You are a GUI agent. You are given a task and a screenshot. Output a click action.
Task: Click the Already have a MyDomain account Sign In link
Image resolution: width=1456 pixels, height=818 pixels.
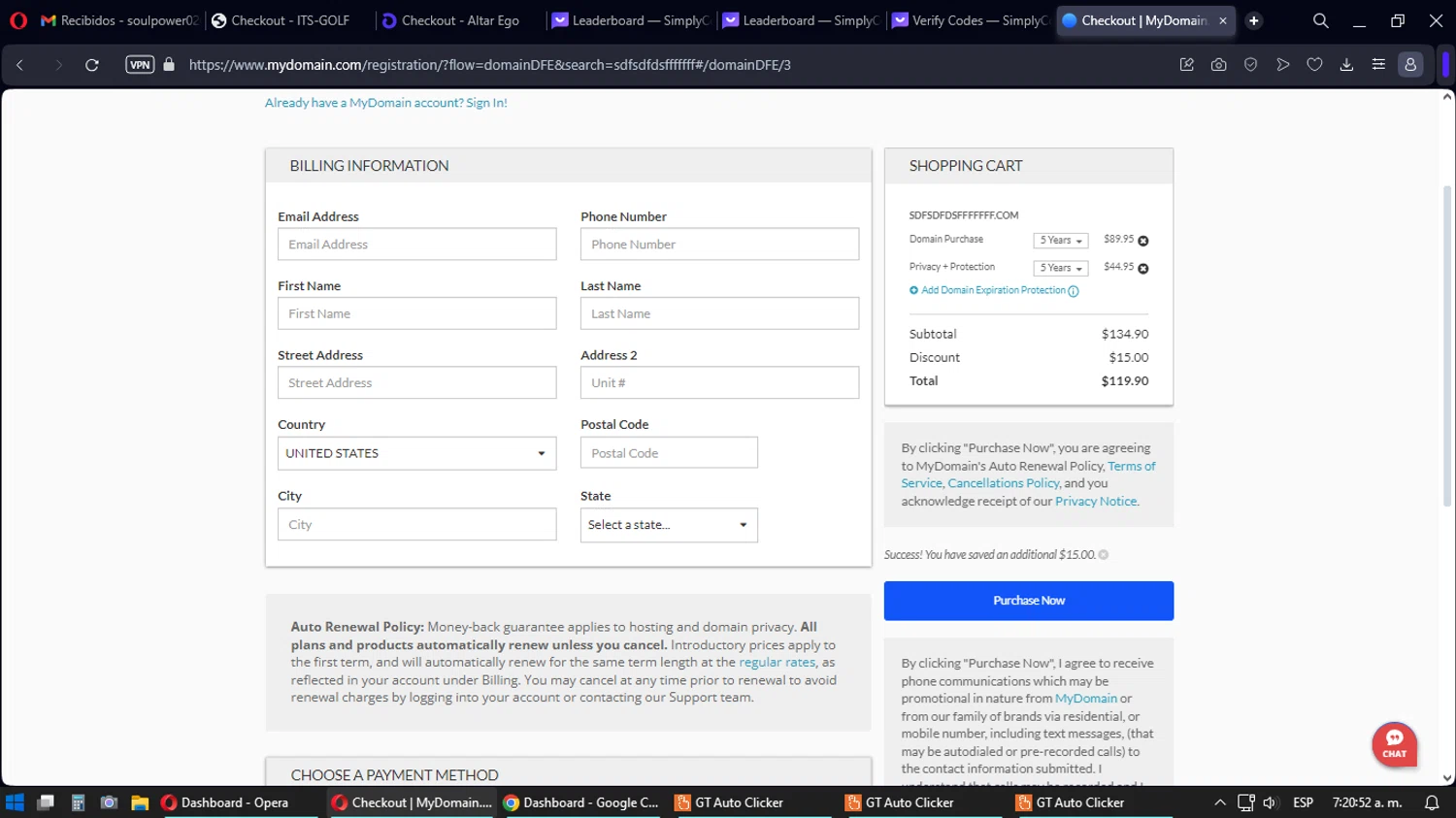(x=386, y=103)
